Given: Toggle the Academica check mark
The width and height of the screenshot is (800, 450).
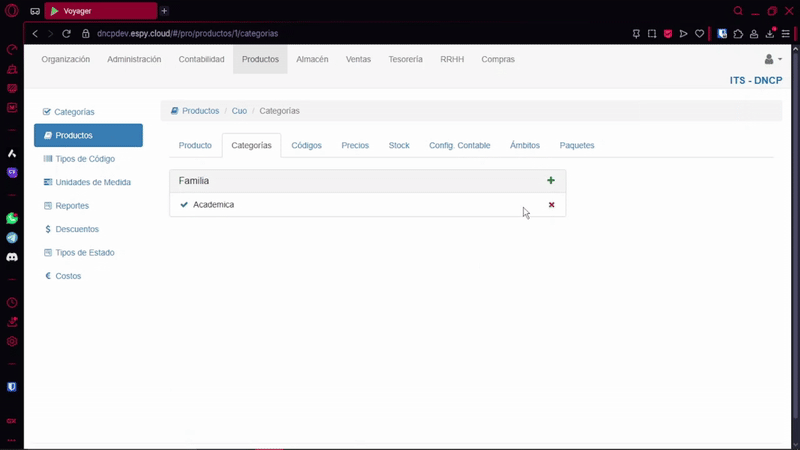Looking at the screenshot, I should pos(184,205).
